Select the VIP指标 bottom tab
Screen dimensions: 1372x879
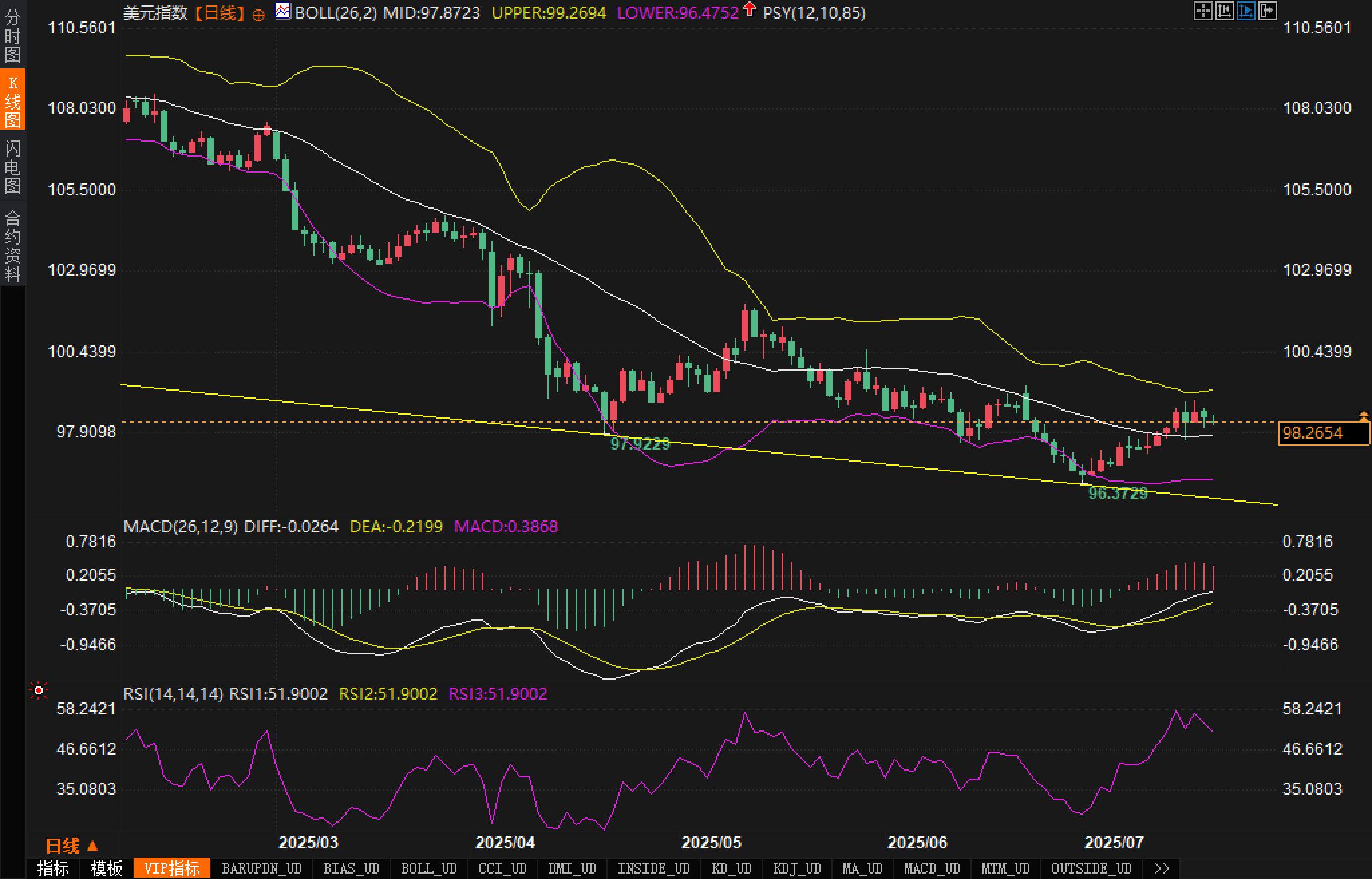172,868
